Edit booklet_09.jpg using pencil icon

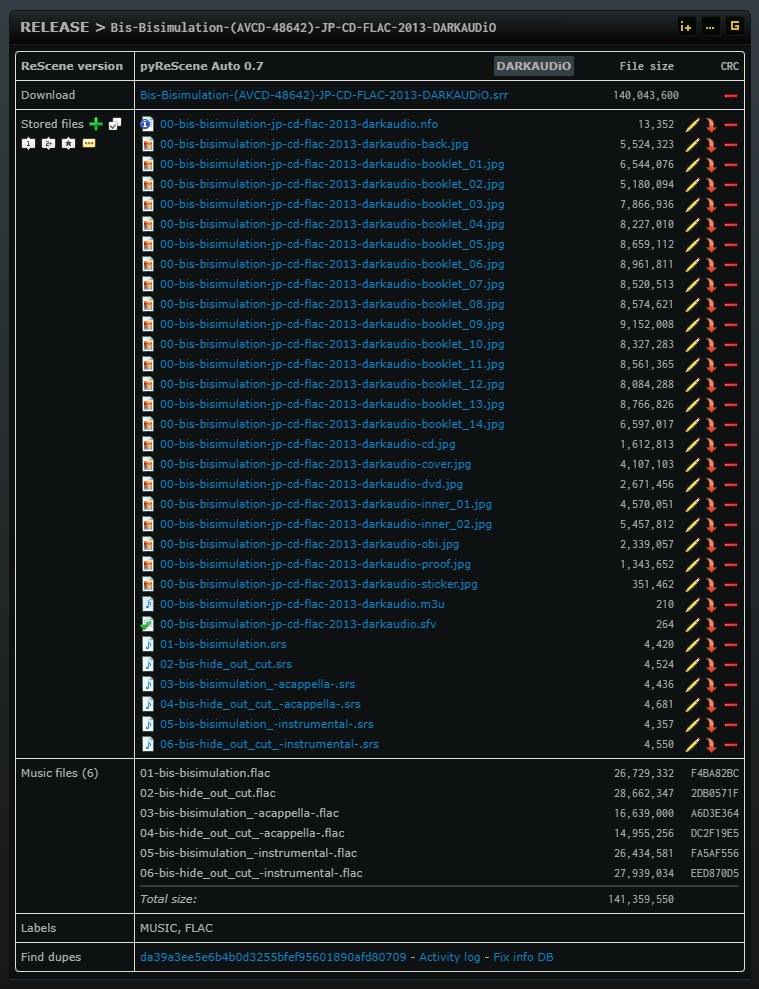click(693, 325)
